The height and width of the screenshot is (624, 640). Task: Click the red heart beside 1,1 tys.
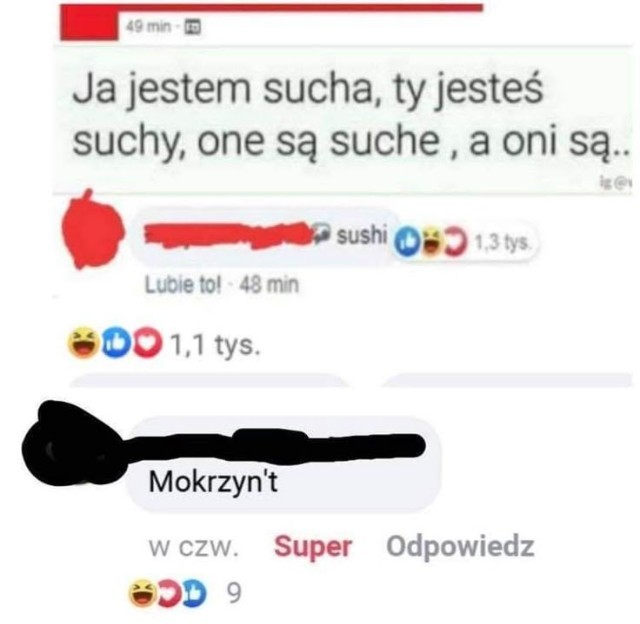(146, 343)
